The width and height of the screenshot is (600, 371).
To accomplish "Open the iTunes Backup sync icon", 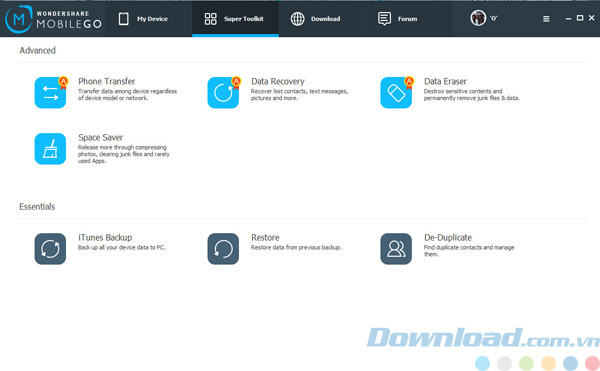I will click(50, 249).
